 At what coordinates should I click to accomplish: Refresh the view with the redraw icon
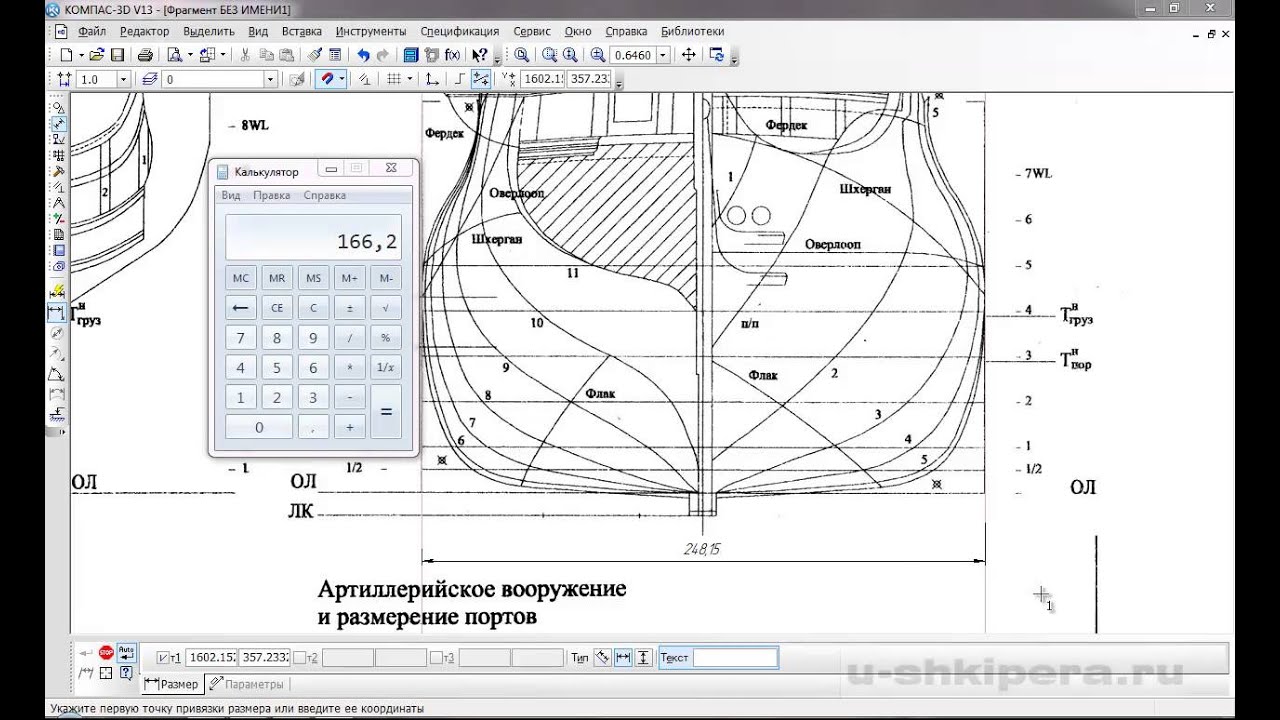coord(717,55)
